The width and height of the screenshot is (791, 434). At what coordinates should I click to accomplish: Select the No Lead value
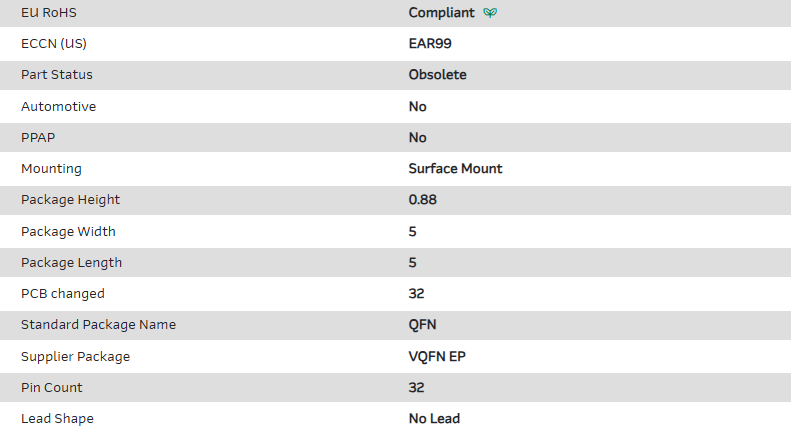[434, 419]
